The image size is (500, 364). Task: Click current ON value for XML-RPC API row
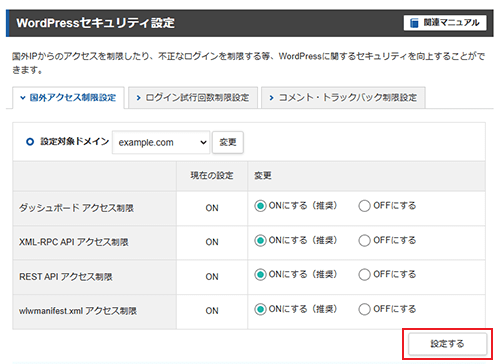click(212, 242)
